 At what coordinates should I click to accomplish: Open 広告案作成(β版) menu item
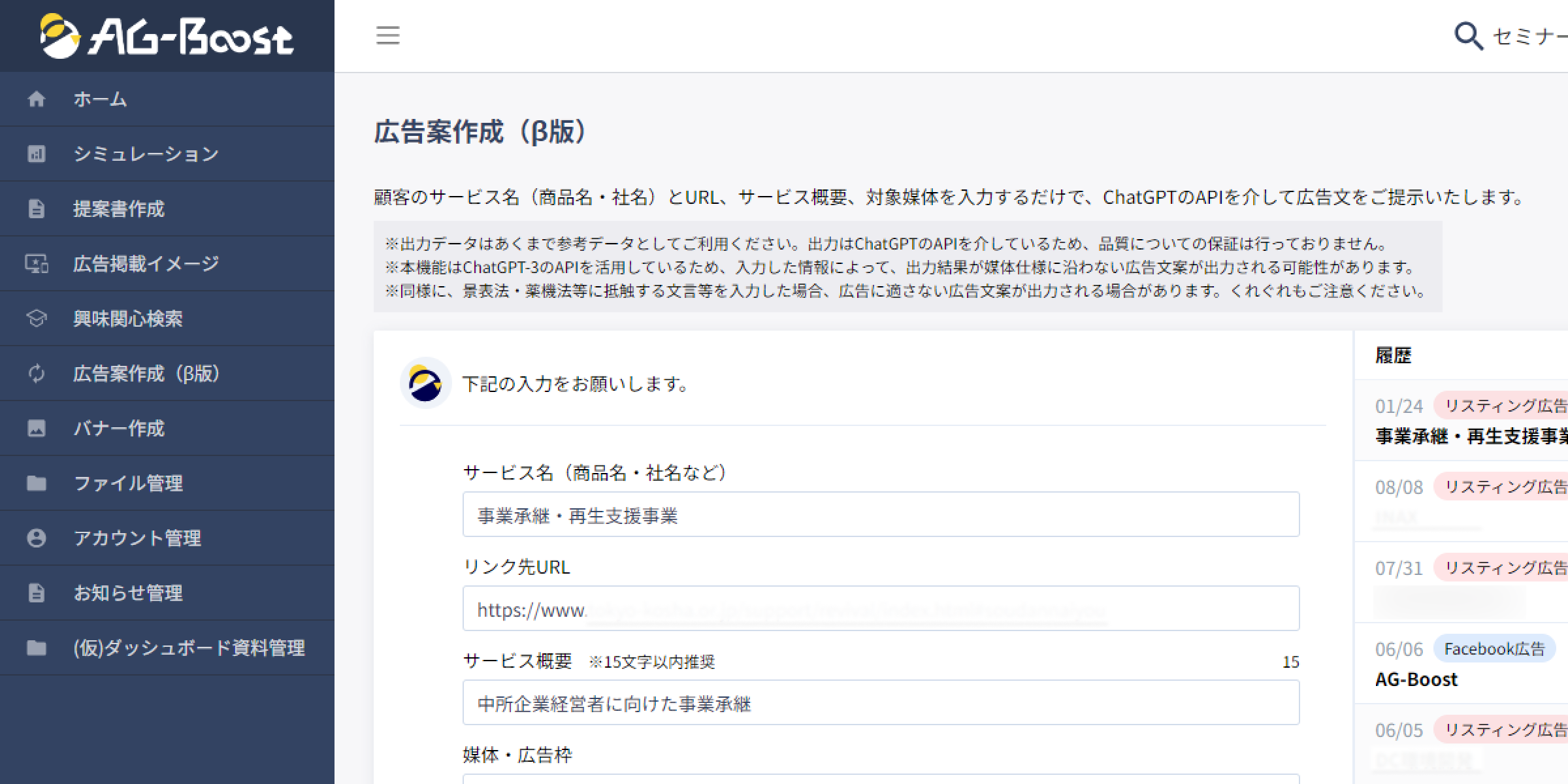point(146,374)
